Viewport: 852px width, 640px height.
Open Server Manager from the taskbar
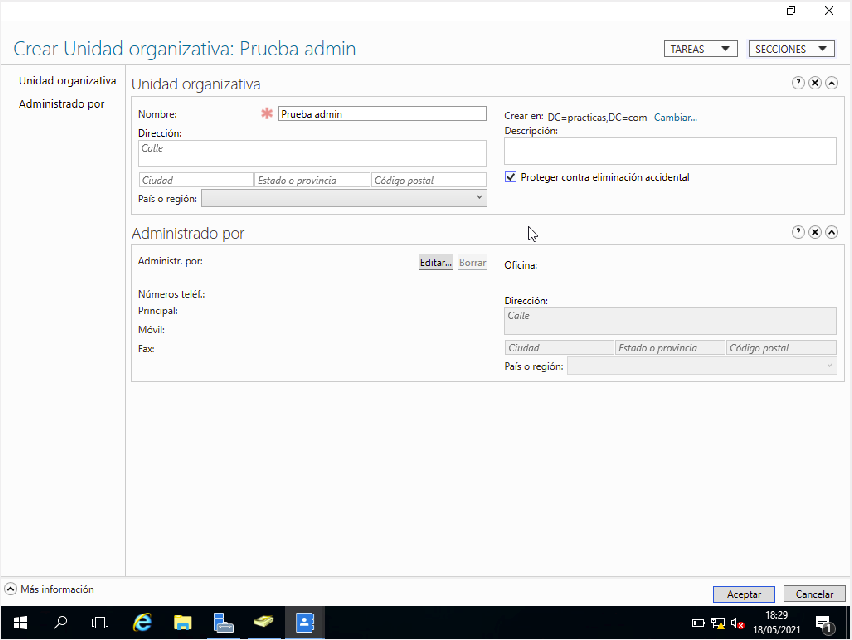coord(223,623)
